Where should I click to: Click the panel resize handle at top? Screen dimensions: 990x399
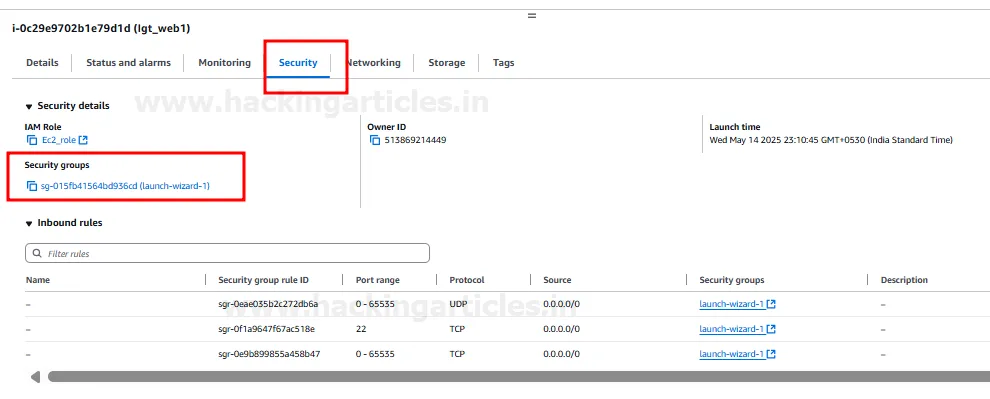[x=532, y=15]
